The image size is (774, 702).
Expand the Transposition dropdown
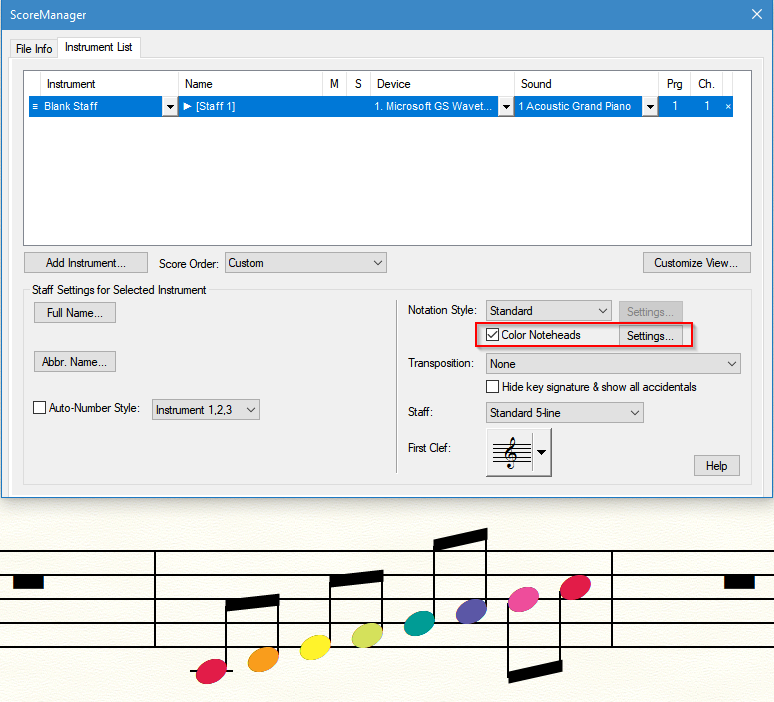pyautogui.click(x=613, y=364)
